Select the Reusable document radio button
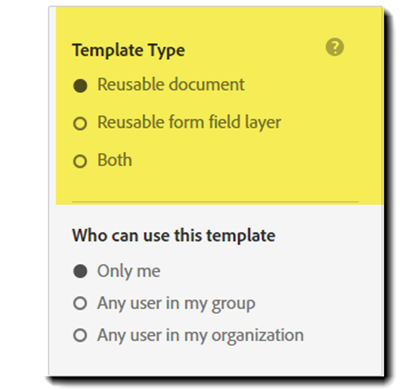 80,86
